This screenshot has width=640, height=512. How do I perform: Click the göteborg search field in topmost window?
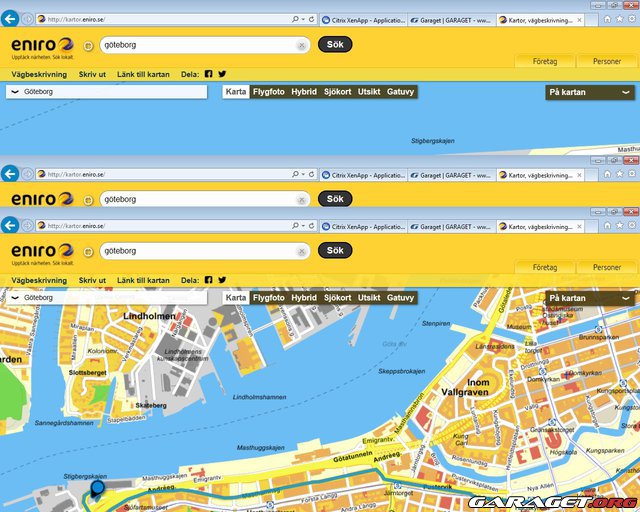click(198, 45)
